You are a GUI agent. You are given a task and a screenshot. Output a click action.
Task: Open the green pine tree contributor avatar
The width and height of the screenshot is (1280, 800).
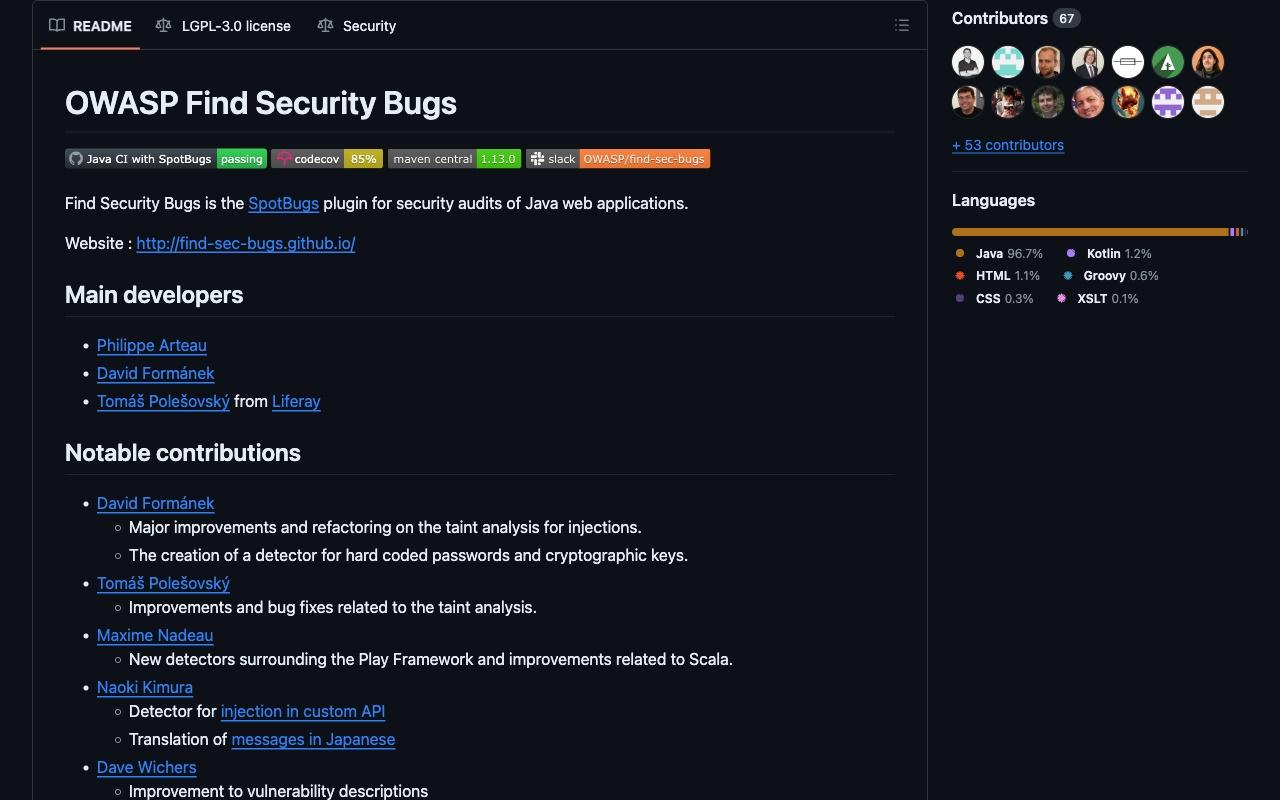click(1168, 62)
